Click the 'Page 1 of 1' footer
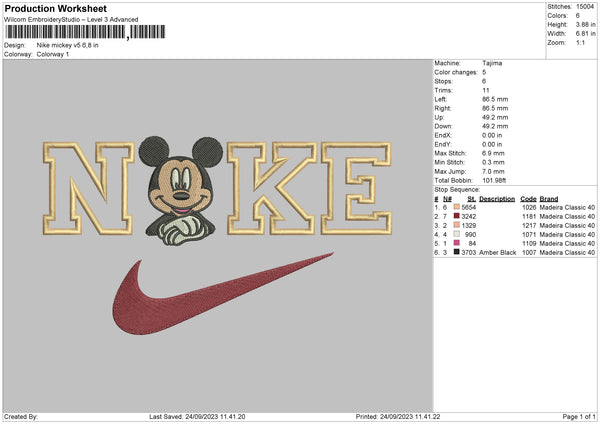This screenshot has height=424, width=600. pyautogui.click(x=579, y=417)
